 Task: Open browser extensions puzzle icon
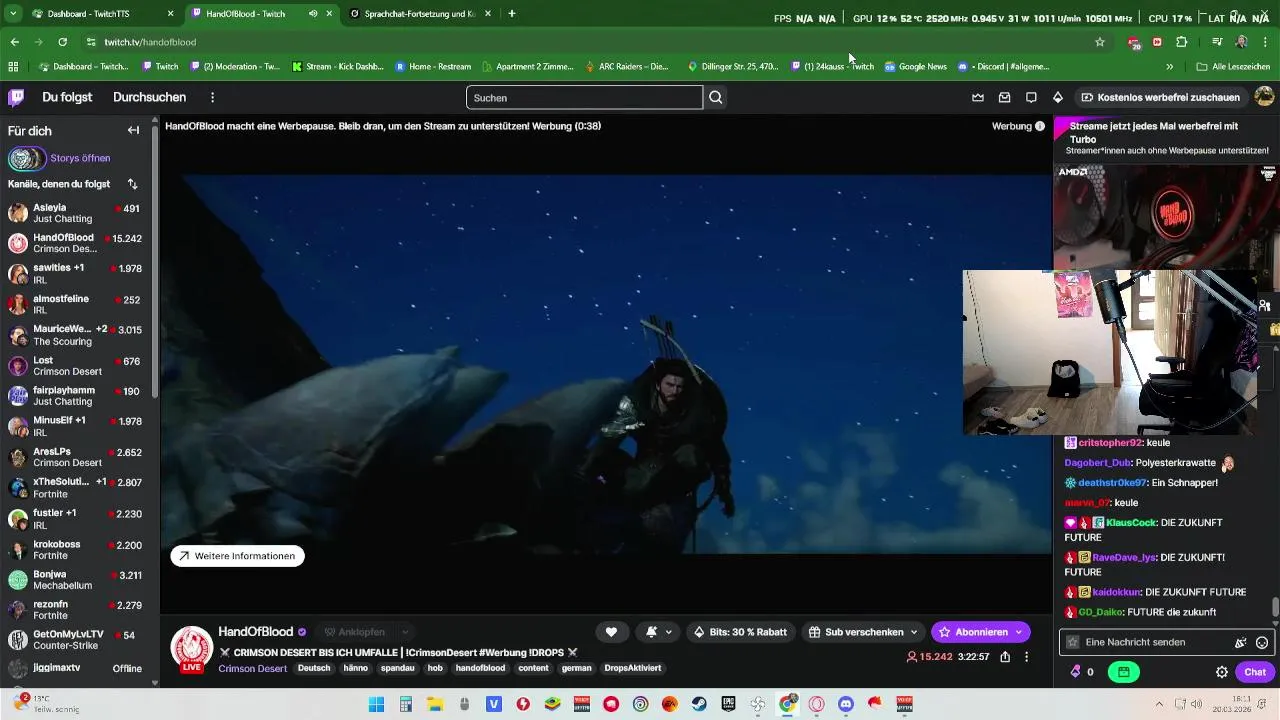click(1182, 42)
